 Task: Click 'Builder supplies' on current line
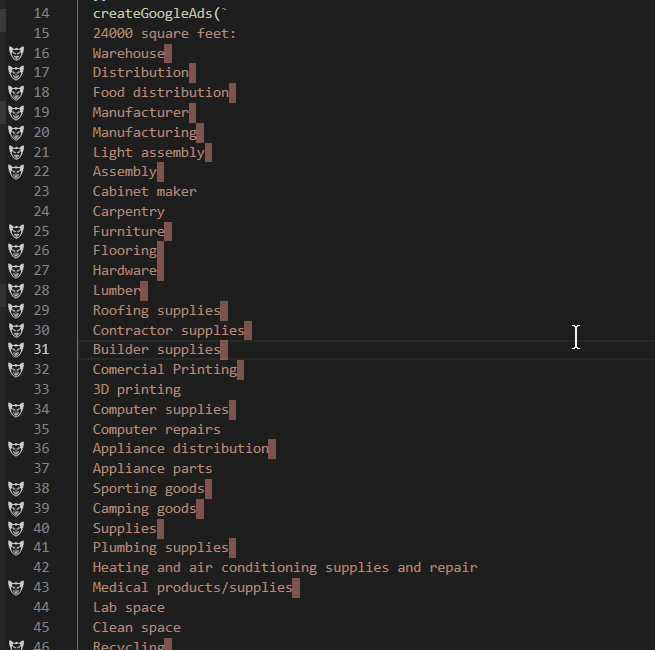point(157,350)
